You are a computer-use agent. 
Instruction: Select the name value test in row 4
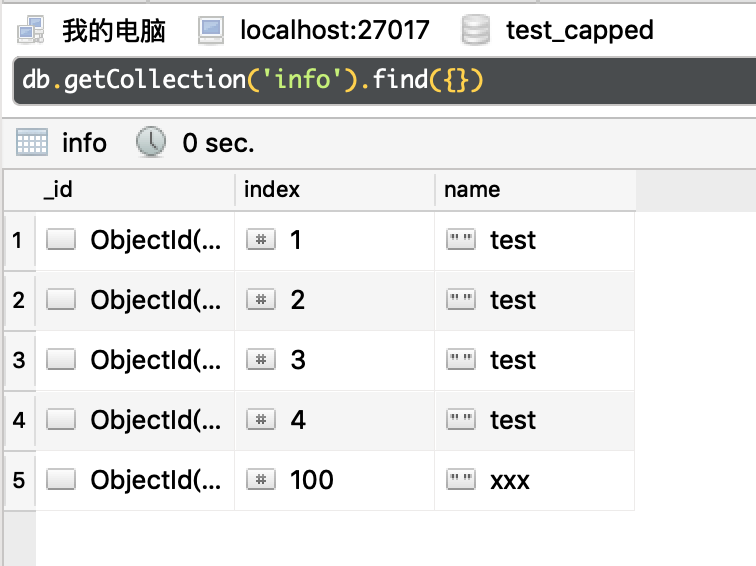click(535, 420)
